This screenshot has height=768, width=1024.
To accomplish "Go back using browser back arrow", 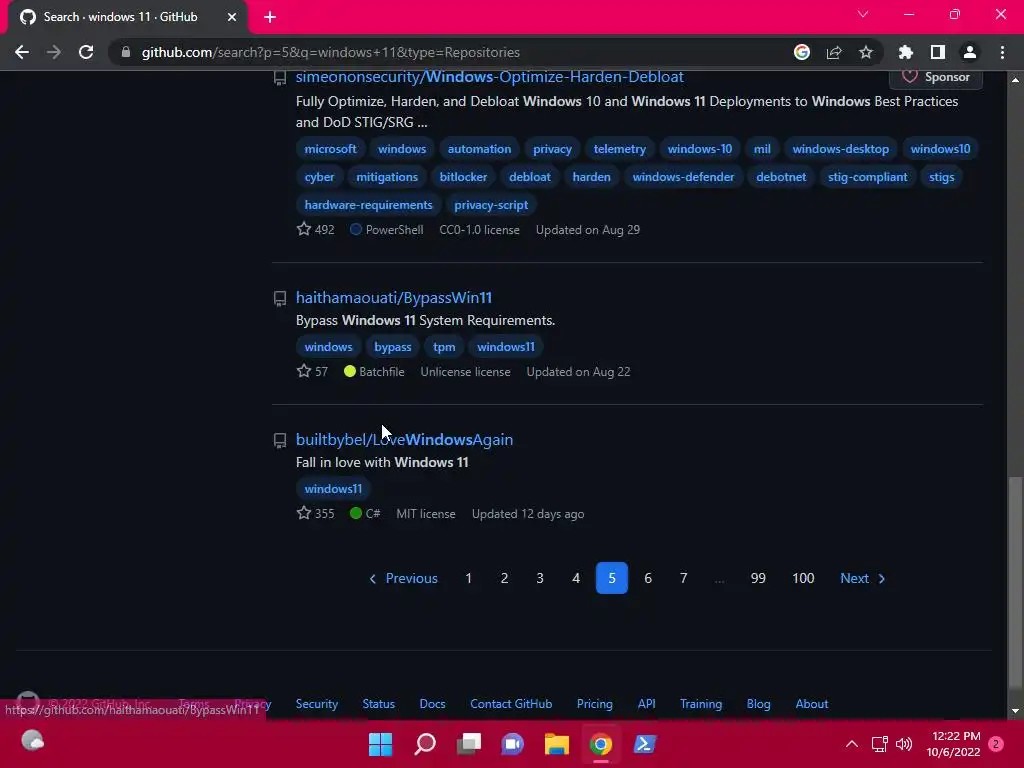I will coord(22,52).
